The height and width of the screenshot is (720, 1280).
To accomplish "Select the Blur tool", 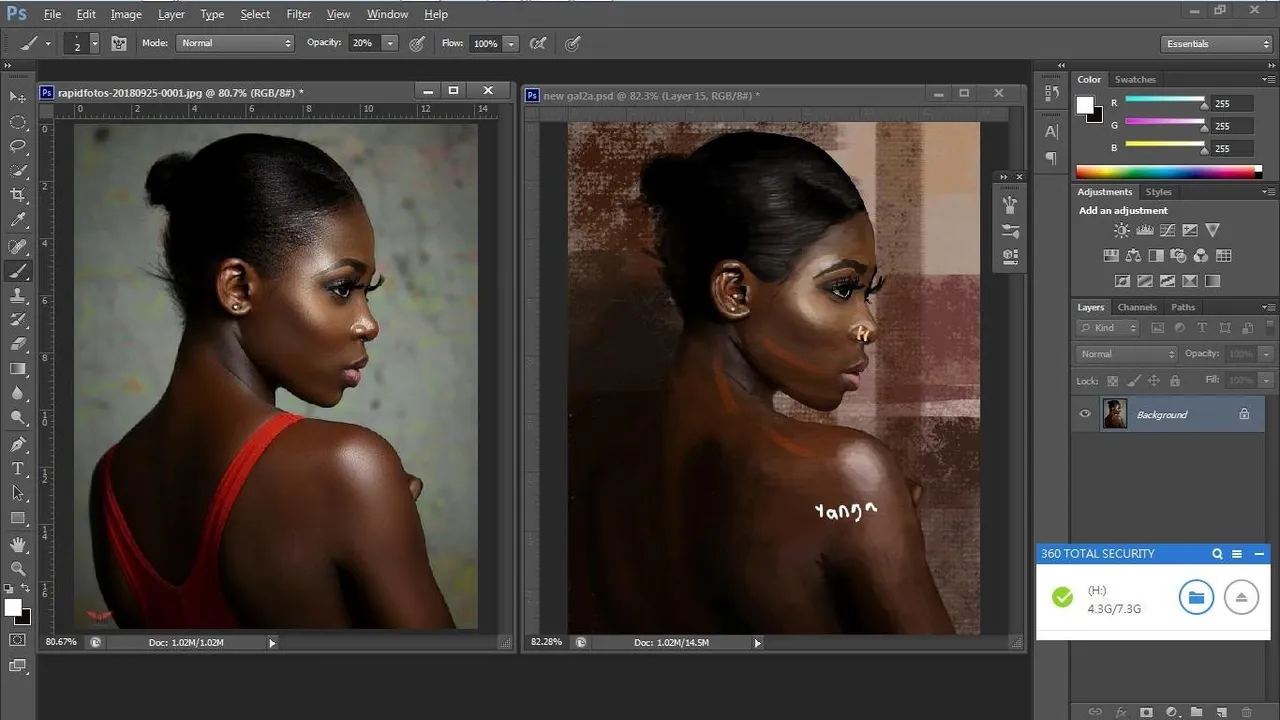I will (x=18, y=394).
